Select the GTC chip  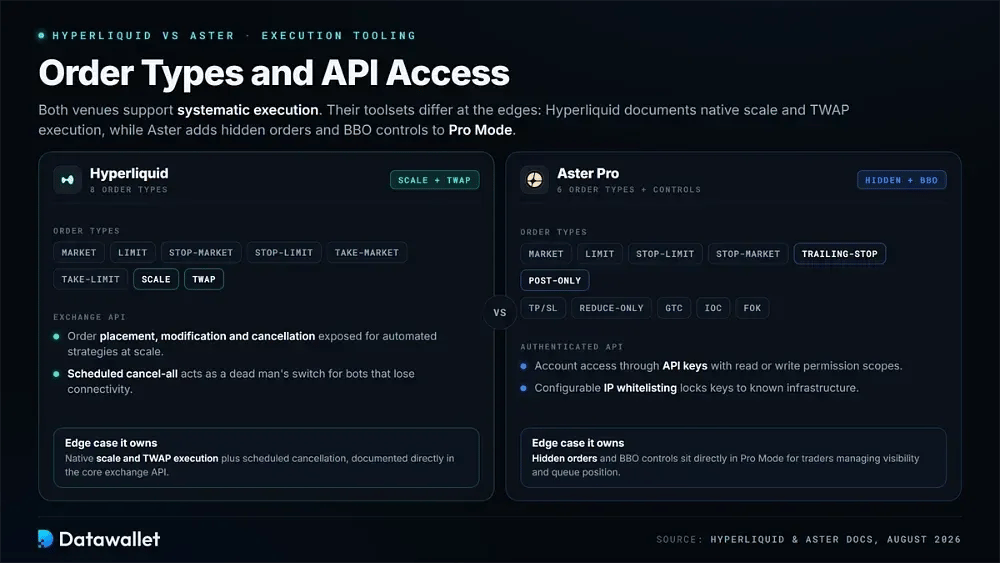click(674, 308)
